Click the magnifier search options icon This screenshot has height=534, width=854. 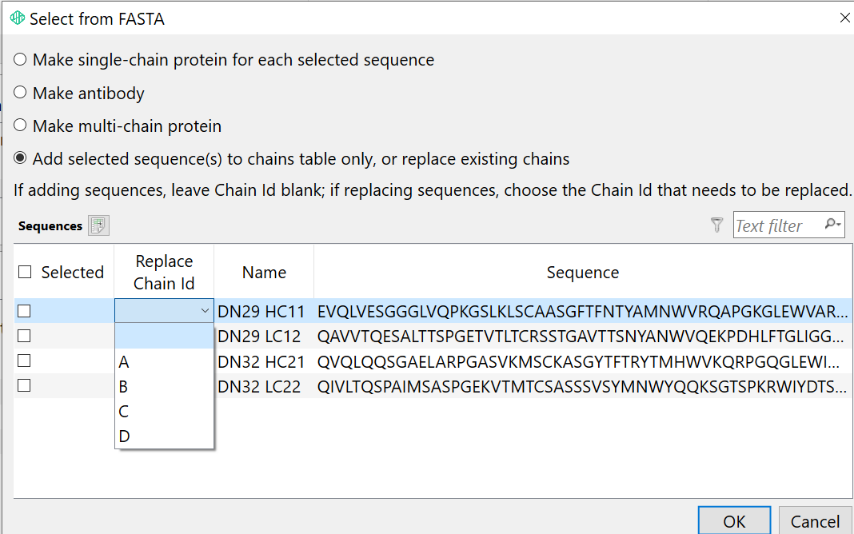[x=832, y=224]
